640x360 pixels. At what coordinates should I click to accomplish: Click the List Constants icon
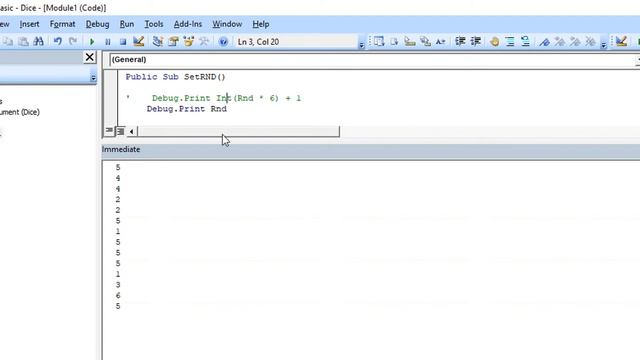[x=394, y=42]
